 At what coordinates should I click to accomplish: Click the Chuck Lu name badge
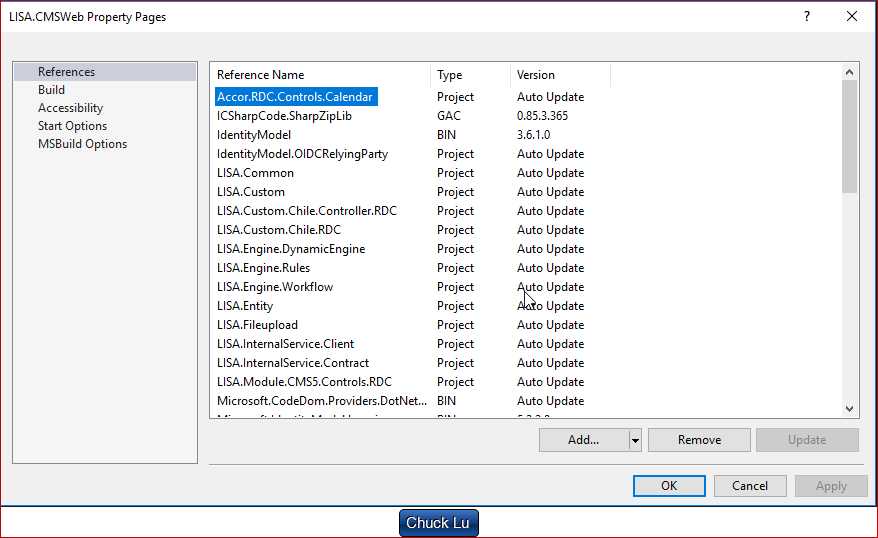[438, 523]
